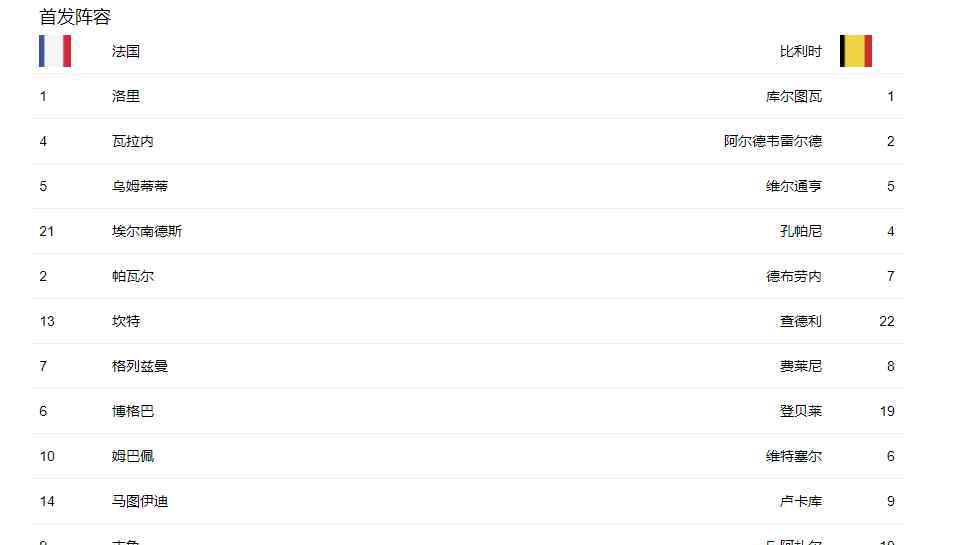Choose player 格列兹曼 number 7

point(140,367)
